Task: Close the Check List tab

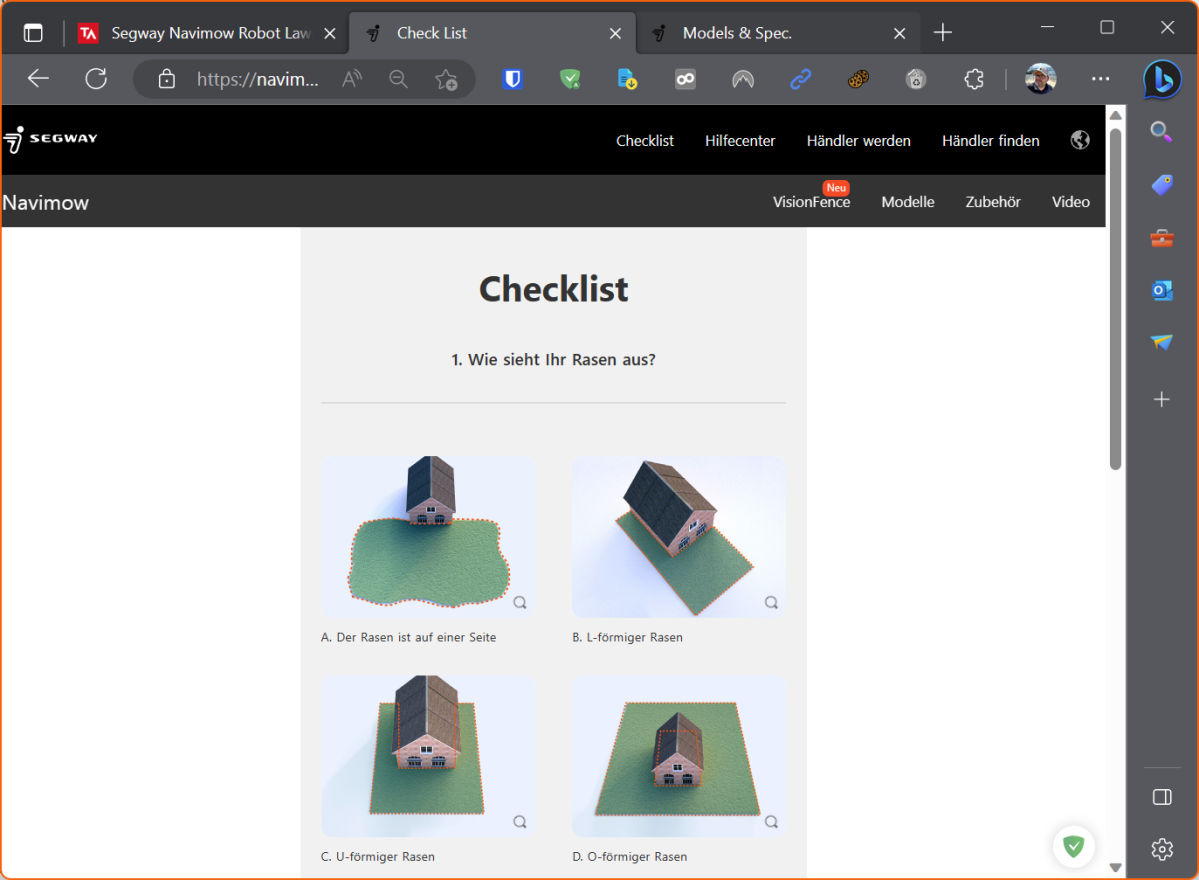Action: tap(616, 33)
